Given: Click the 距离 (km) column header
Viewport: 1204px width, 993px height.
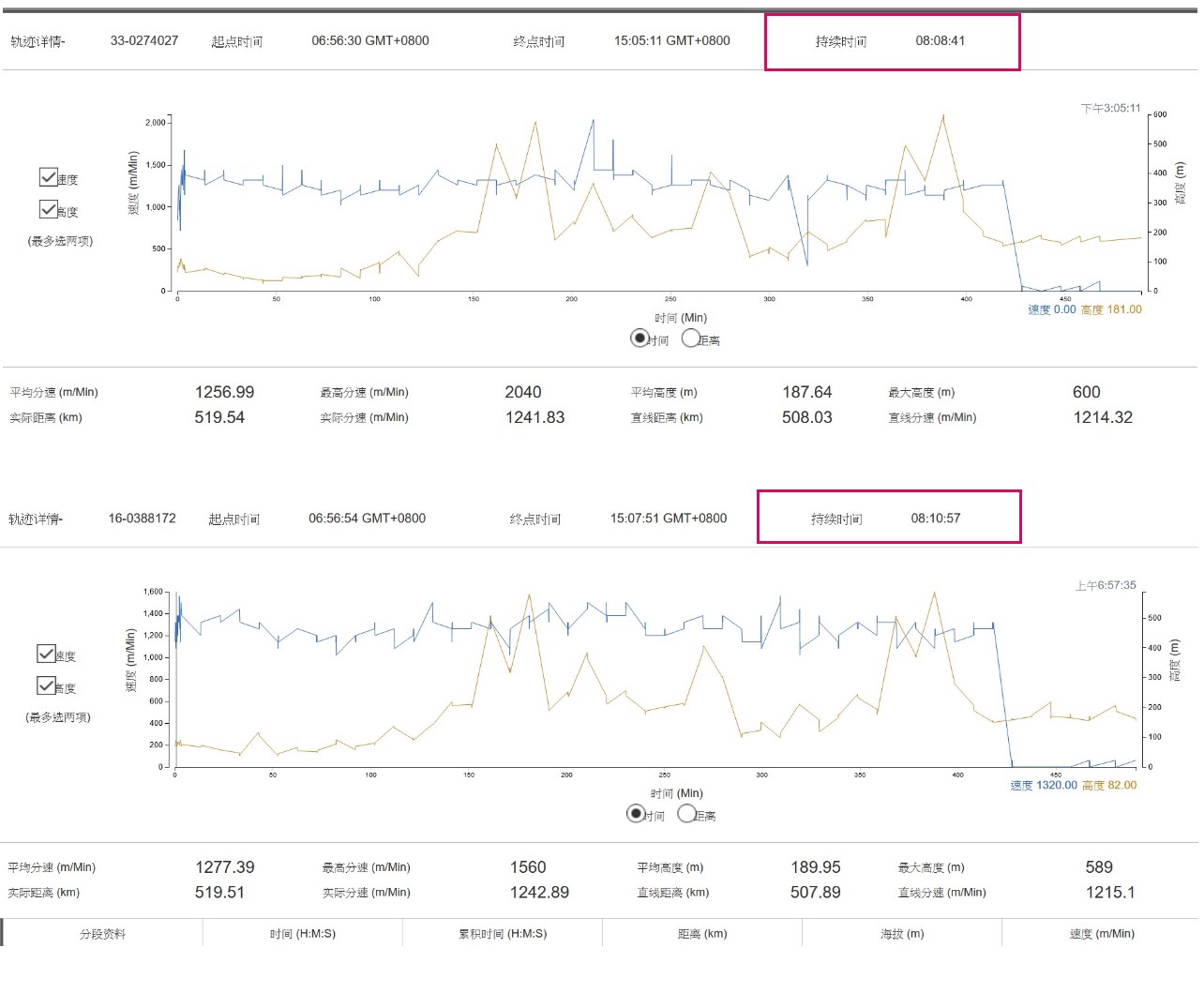Looking at the screenshot, I should click(702, 934).
